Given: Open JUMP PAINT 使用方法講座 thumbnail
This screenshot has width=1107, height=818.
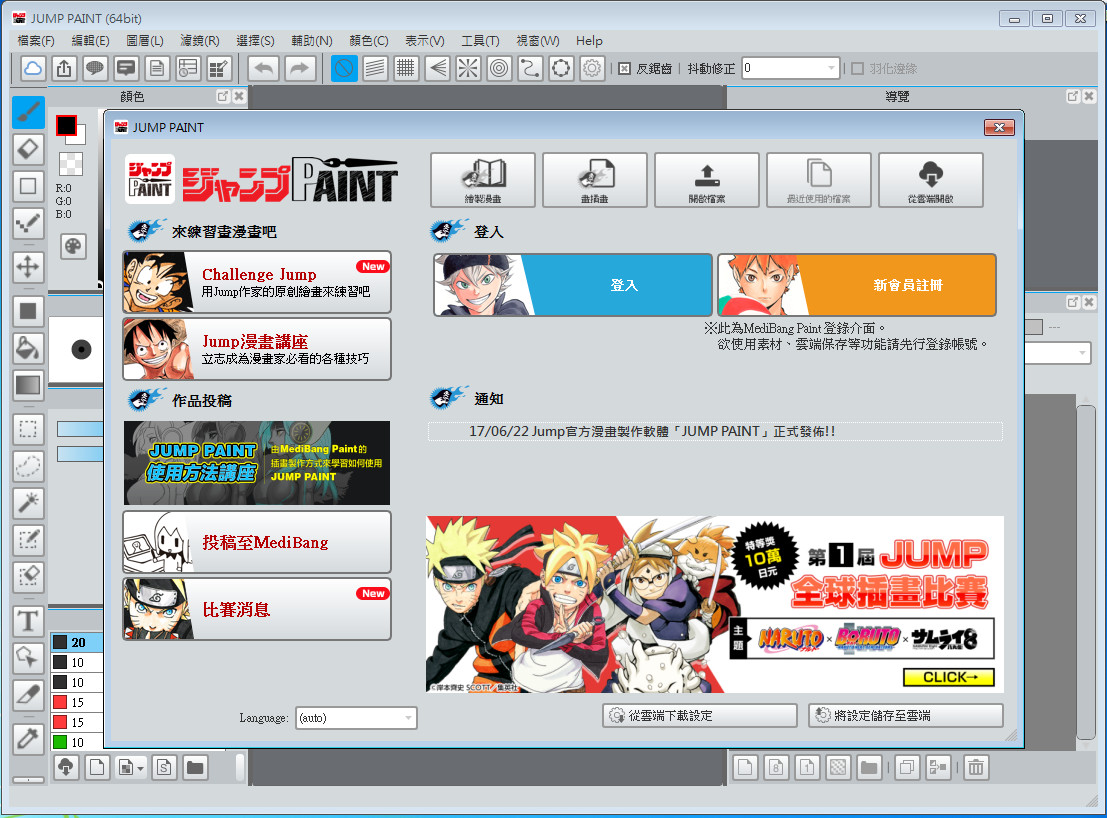Looking at the screenshot, I should click(257, 463).
